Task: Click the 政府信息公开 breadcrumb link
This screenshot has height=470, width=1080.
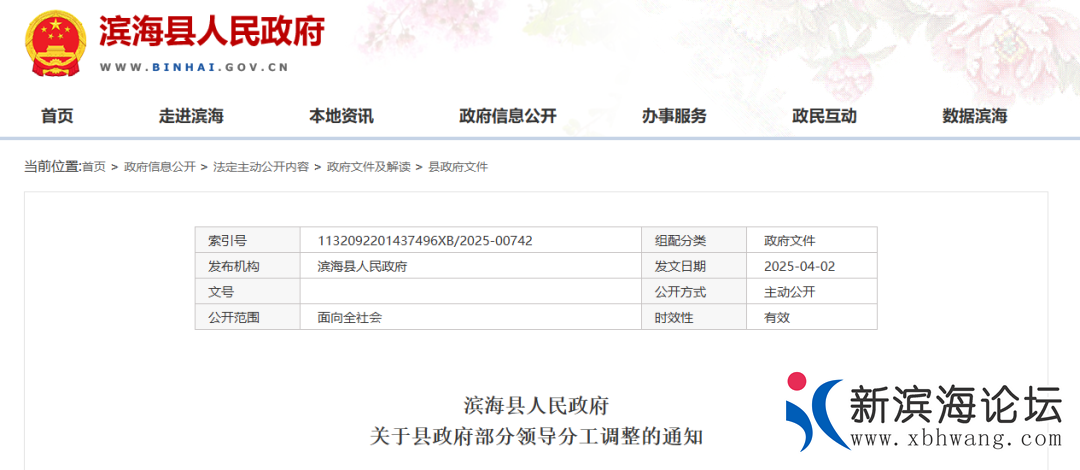Action: click(160, 167)
